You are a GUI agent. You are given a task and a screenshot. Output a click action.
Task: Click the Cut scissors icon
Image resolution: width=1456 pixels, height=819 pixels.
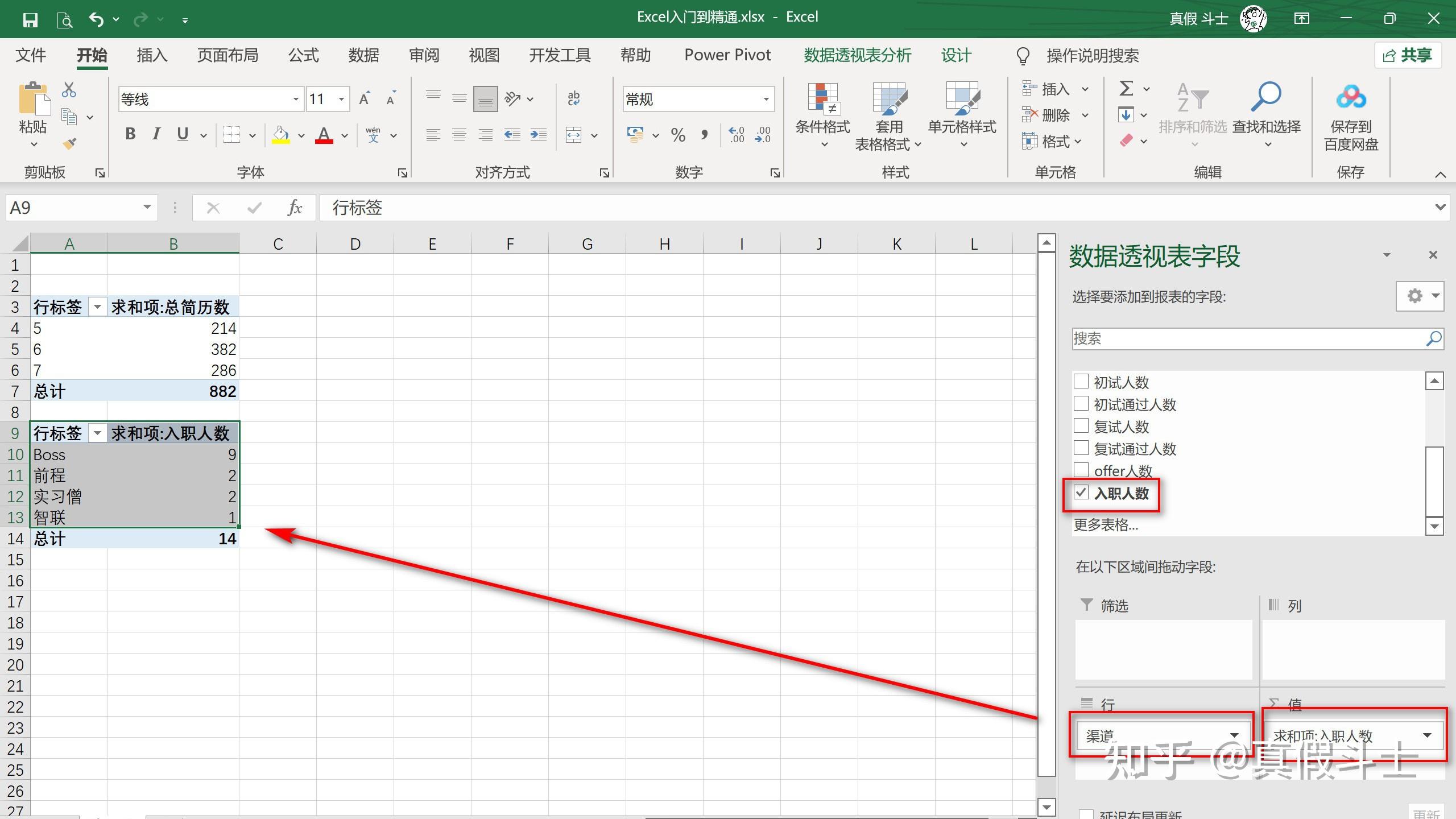click(x=69, y=90)
